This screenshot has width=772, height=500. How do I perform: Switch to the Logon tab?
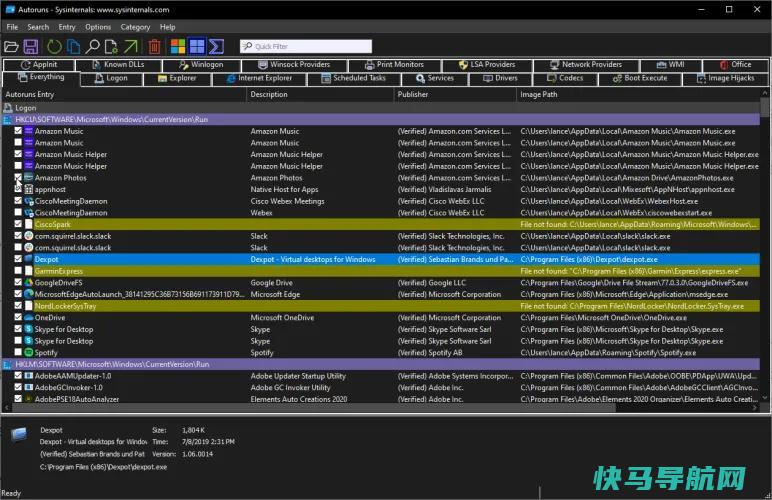111,79
